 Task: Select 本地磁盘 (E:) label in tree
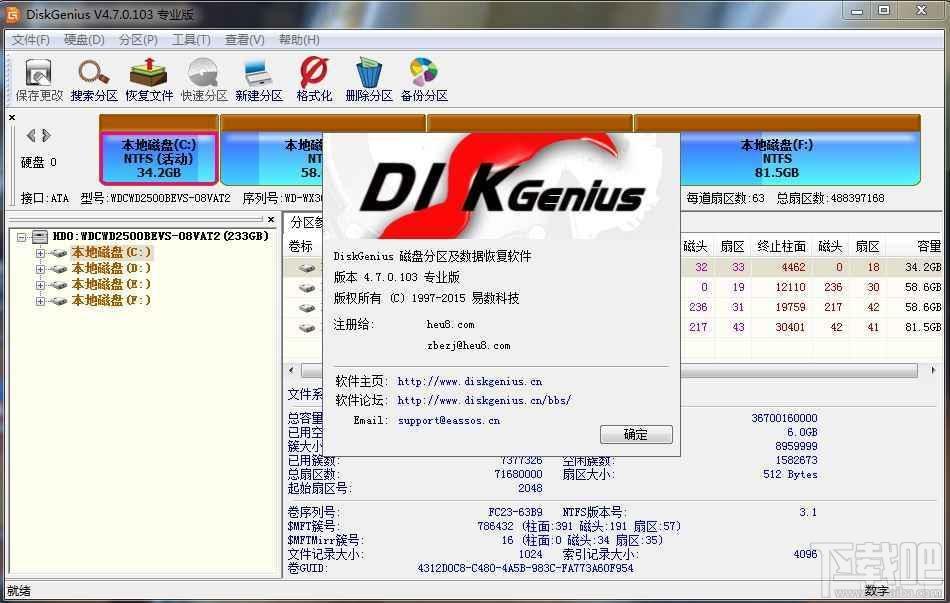pyautogui.click(x=111, y=284)
